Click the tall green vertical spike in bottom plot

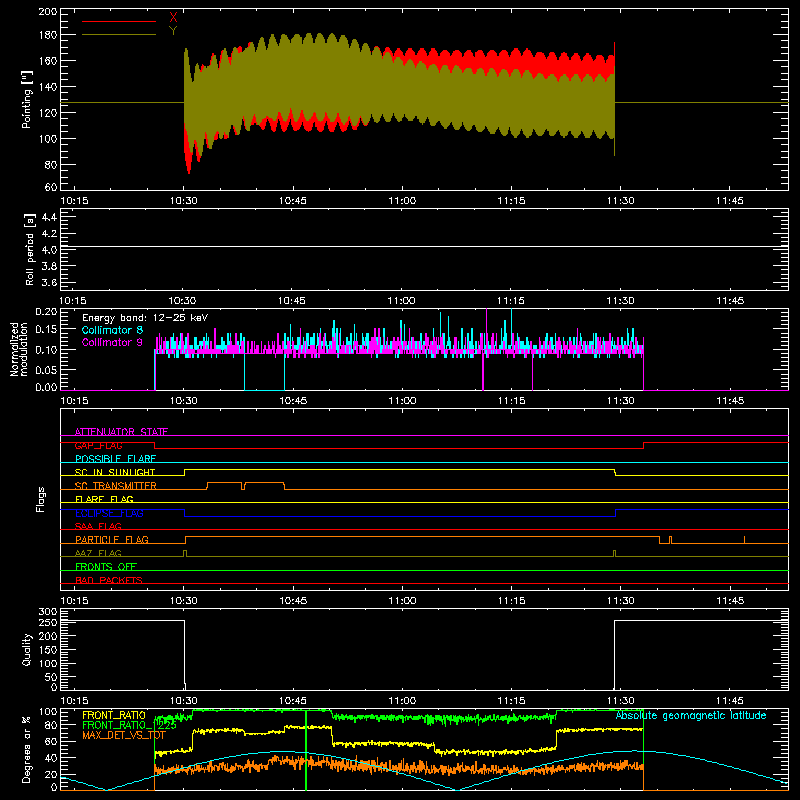click(x=306, y=750)
